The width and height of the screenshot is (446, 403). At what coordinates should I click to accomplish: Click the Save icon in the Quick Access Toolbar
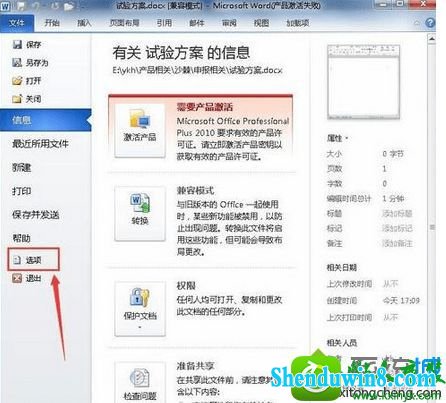coord(21,6)
